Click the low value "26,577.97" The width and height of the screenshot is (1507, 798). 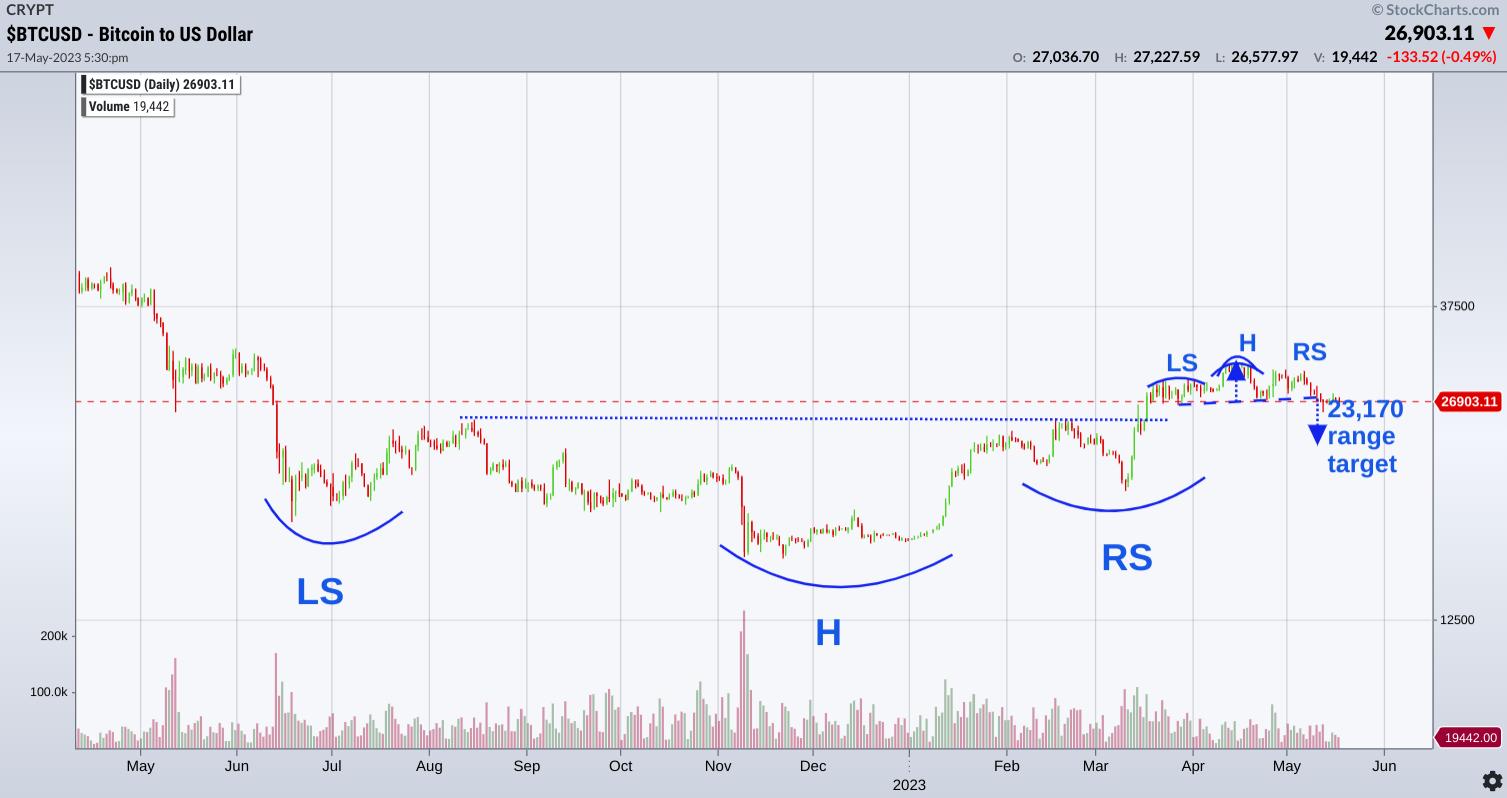1265,57
